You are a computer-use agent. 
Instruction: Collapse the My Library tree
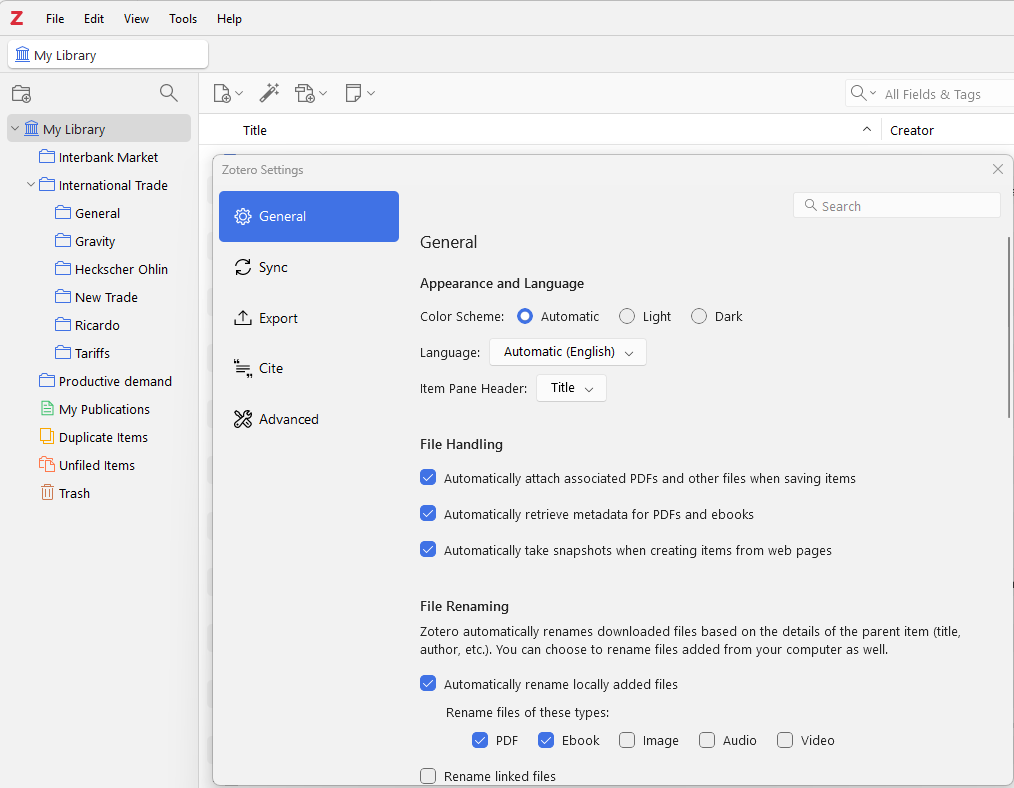point(15,129)
